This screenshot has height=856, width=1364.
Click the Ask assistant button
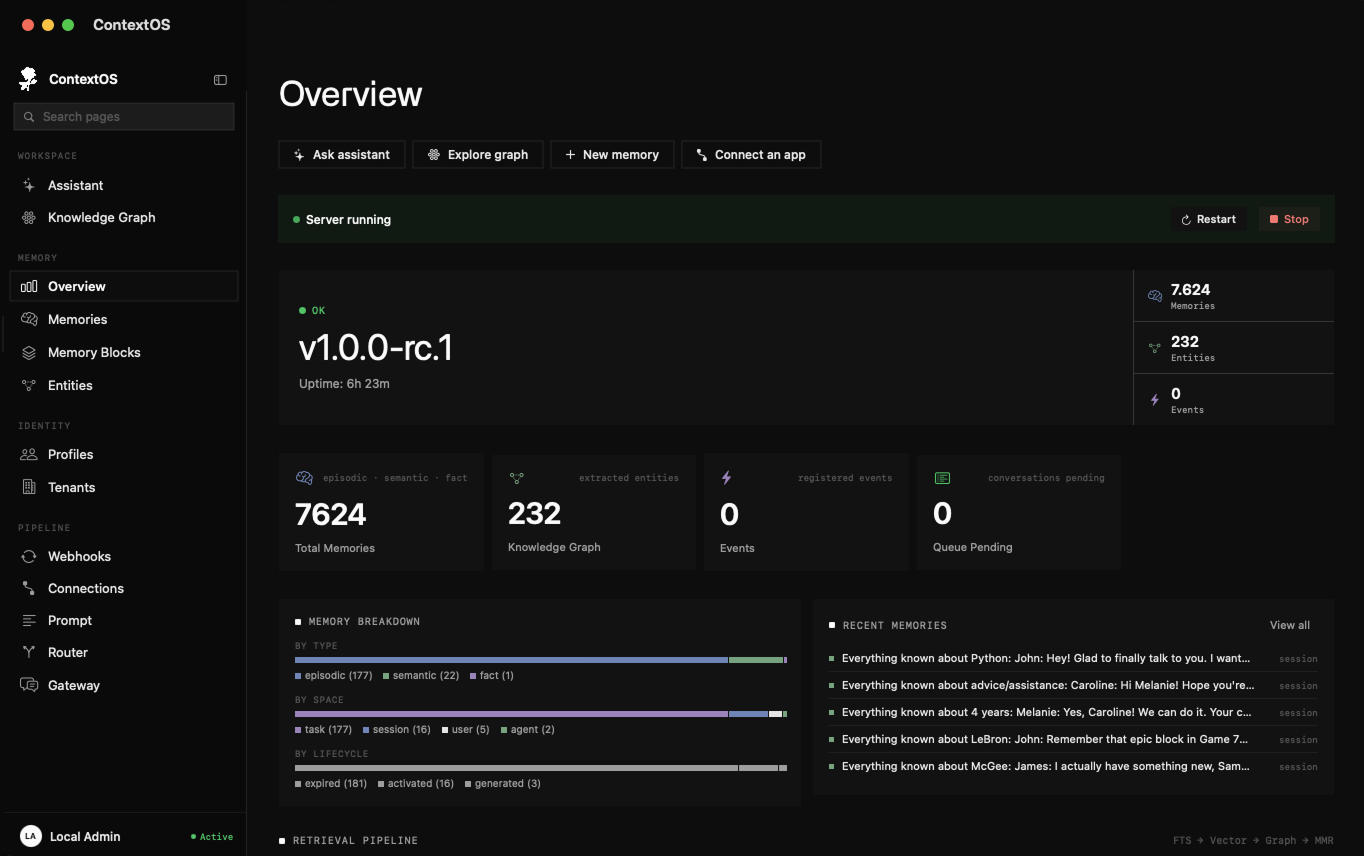click(342, 155)
